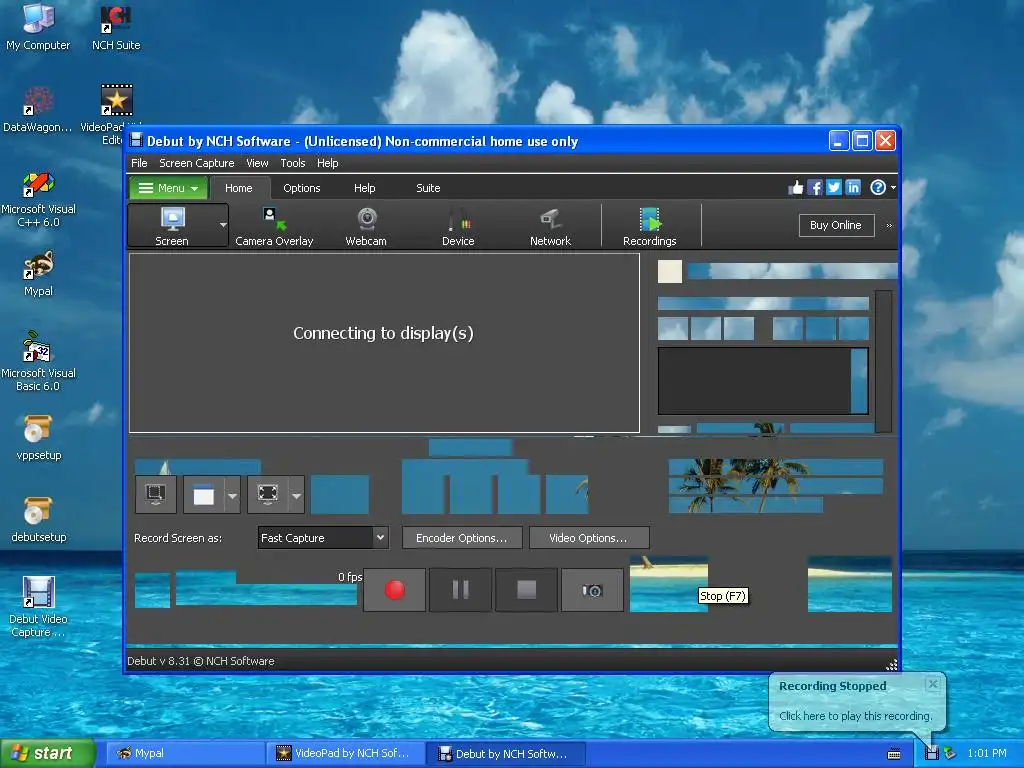Click the thumbs-up like icon
The image size is (1024, 768).
795,188
